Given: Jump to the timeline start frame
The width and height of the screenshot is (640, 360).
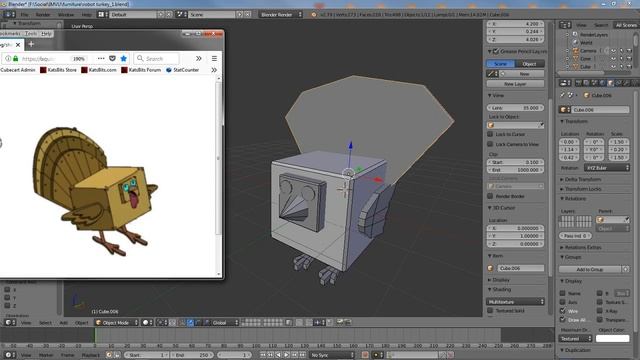Looking at the screenshot, I should (263, 355).
